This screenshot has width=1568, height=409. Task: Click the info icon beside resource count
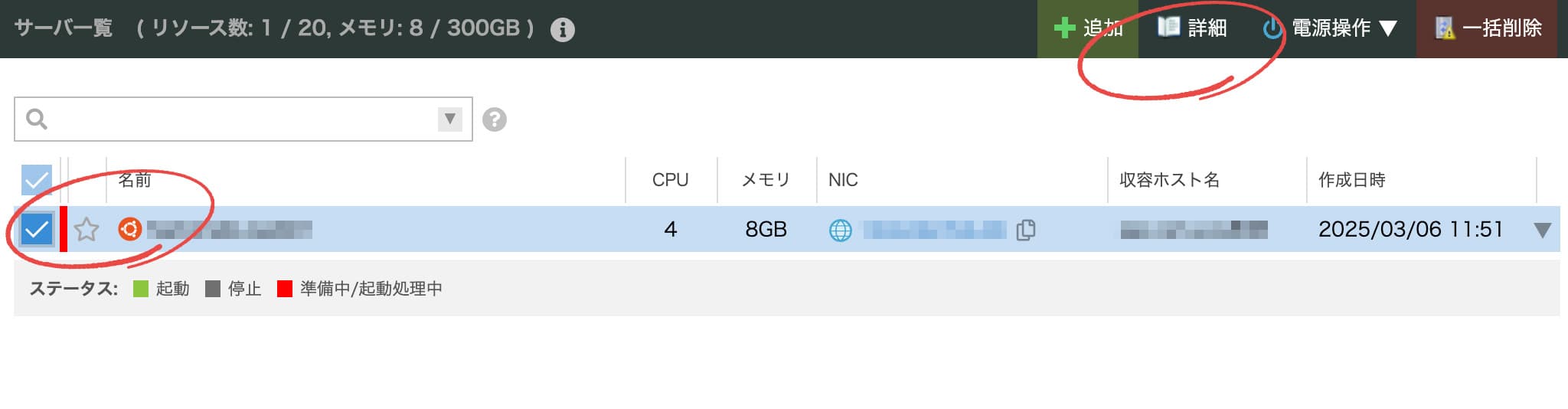tap(563, 30)
